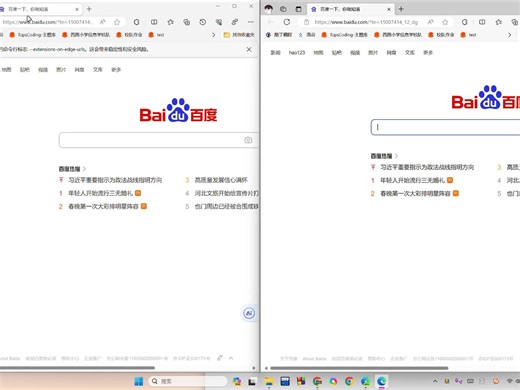Open Settings and more menu in left window
Screen dimensions: 520x390
(x=251, y=22)
